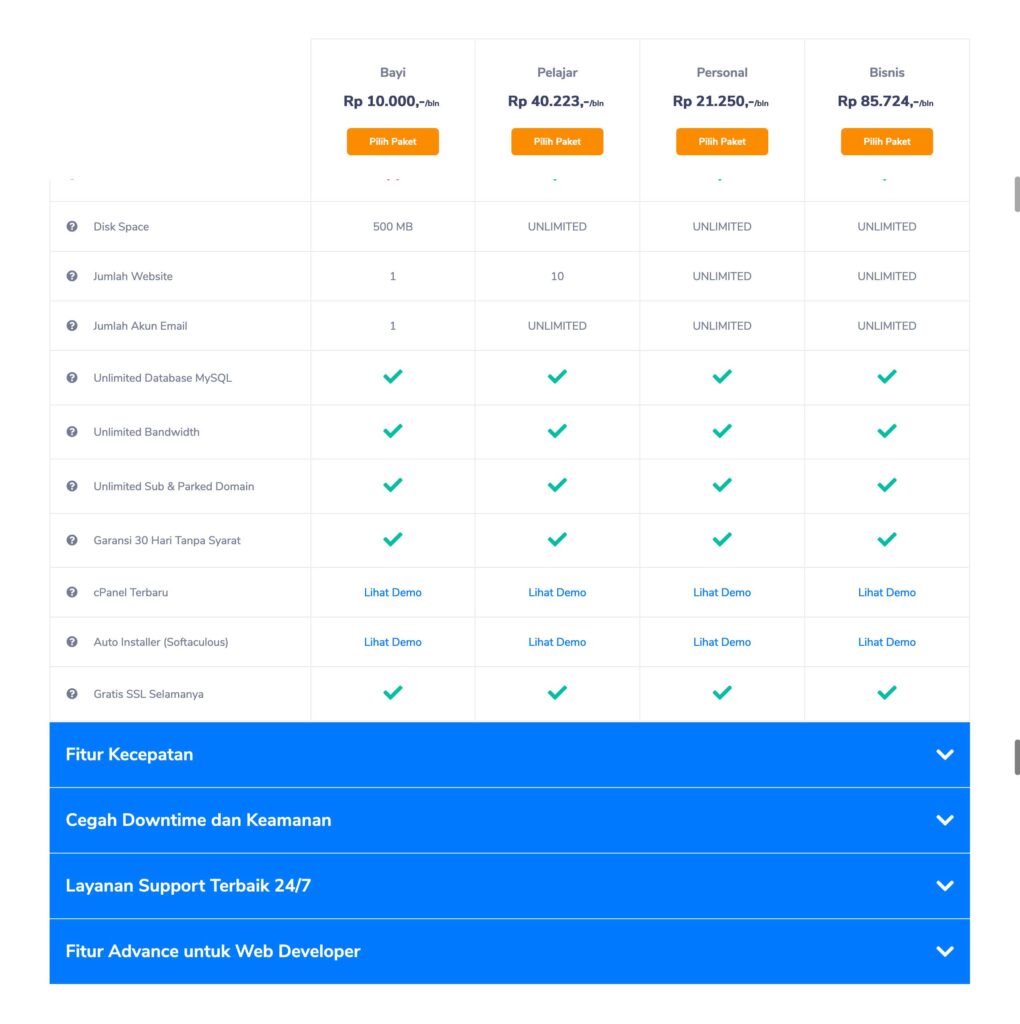Click the Rp 21.250 price
1020x1024 pixels.
720,101
